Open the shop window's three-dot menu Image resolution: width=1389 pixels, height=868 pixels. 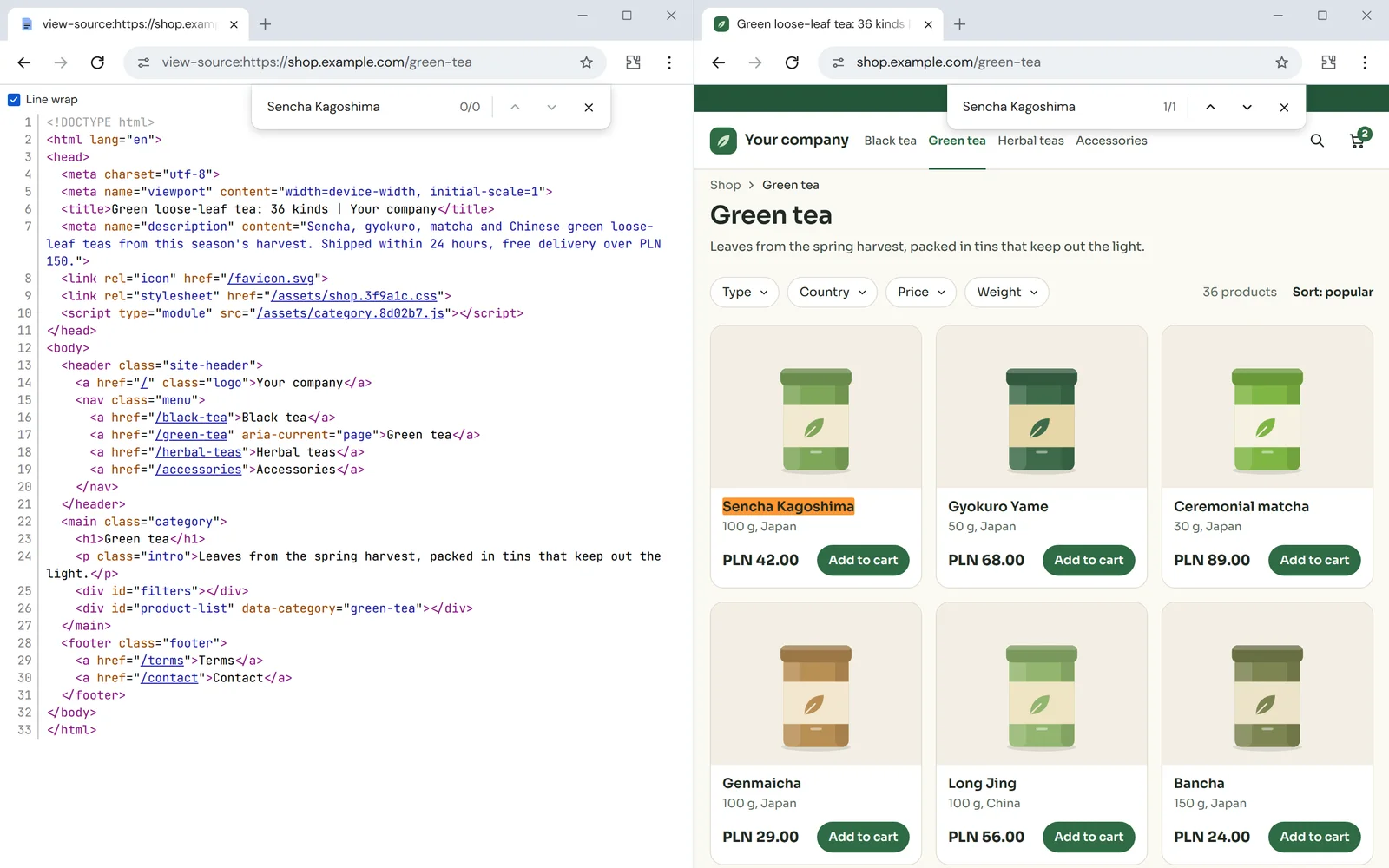tap(1365, 62)
